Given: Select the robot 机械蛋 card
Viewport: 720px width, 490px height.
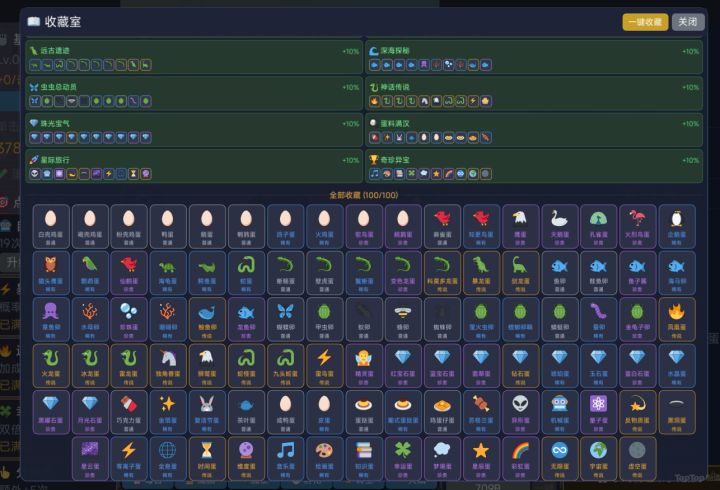Looking at the screenshot, I should tap(559, 412).
